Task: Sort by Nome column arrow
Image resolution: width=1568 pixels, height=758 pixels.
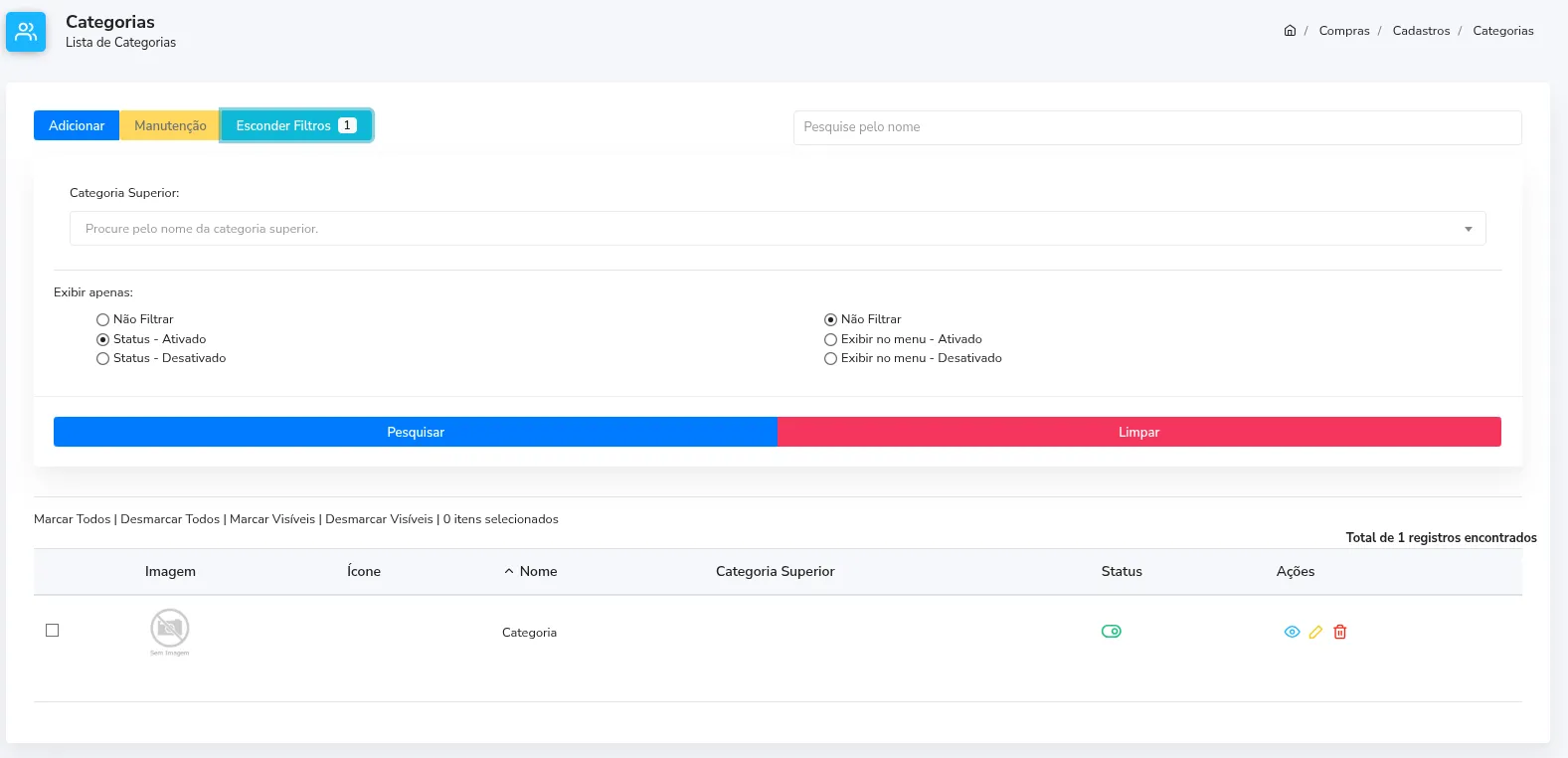Action: click(x=509, y=571)
